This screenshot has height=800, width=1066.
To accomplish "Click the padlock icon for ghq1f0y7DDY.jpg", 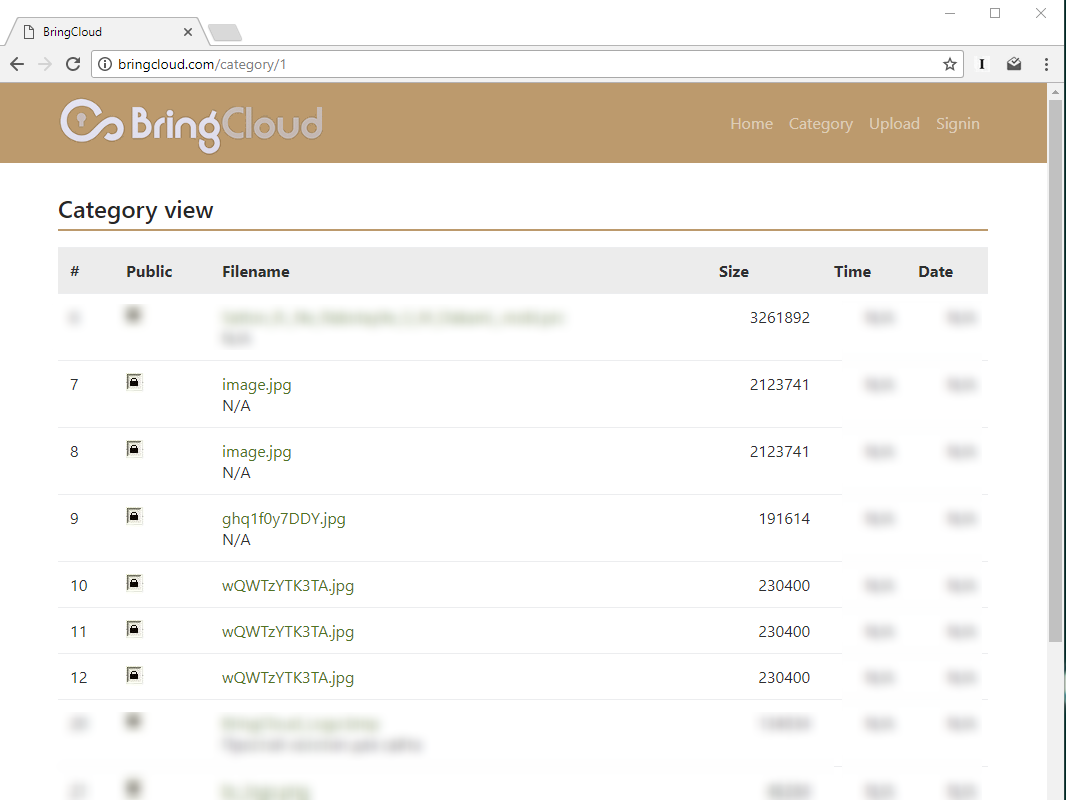I will [x=133, y=515].
